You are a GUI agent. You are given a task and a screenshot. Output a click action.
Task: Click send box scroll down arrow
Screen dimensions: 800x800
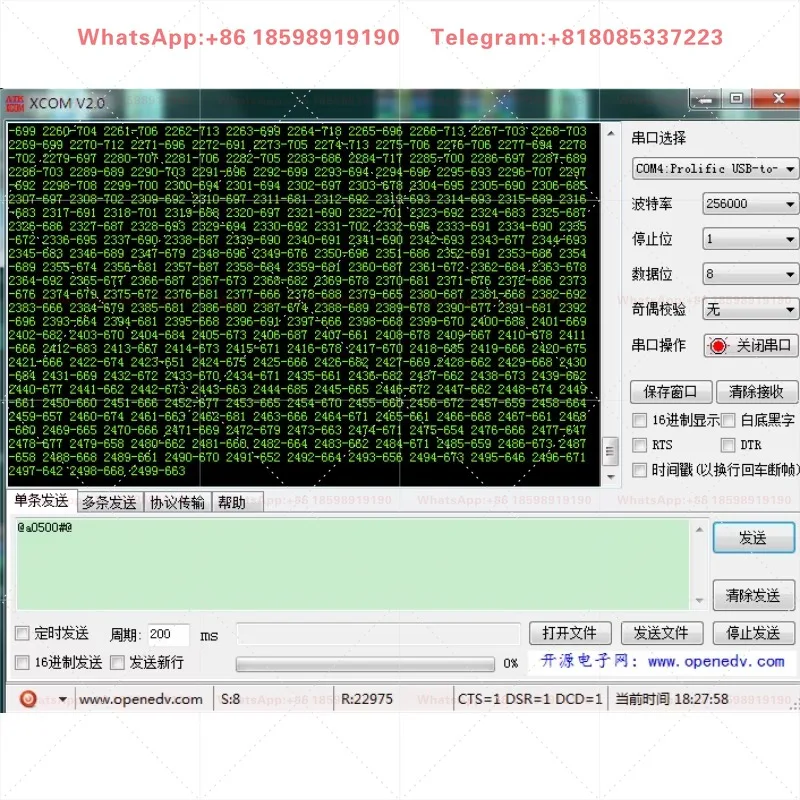point(699,601)
